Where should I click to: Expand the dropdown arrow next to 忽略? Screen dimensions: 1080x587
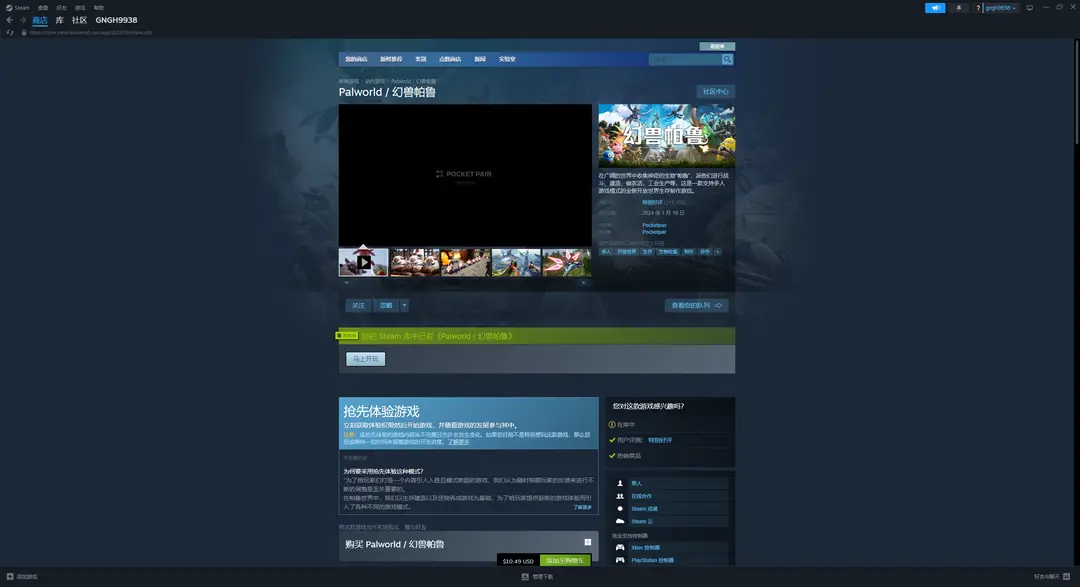(x=404, y=305)
